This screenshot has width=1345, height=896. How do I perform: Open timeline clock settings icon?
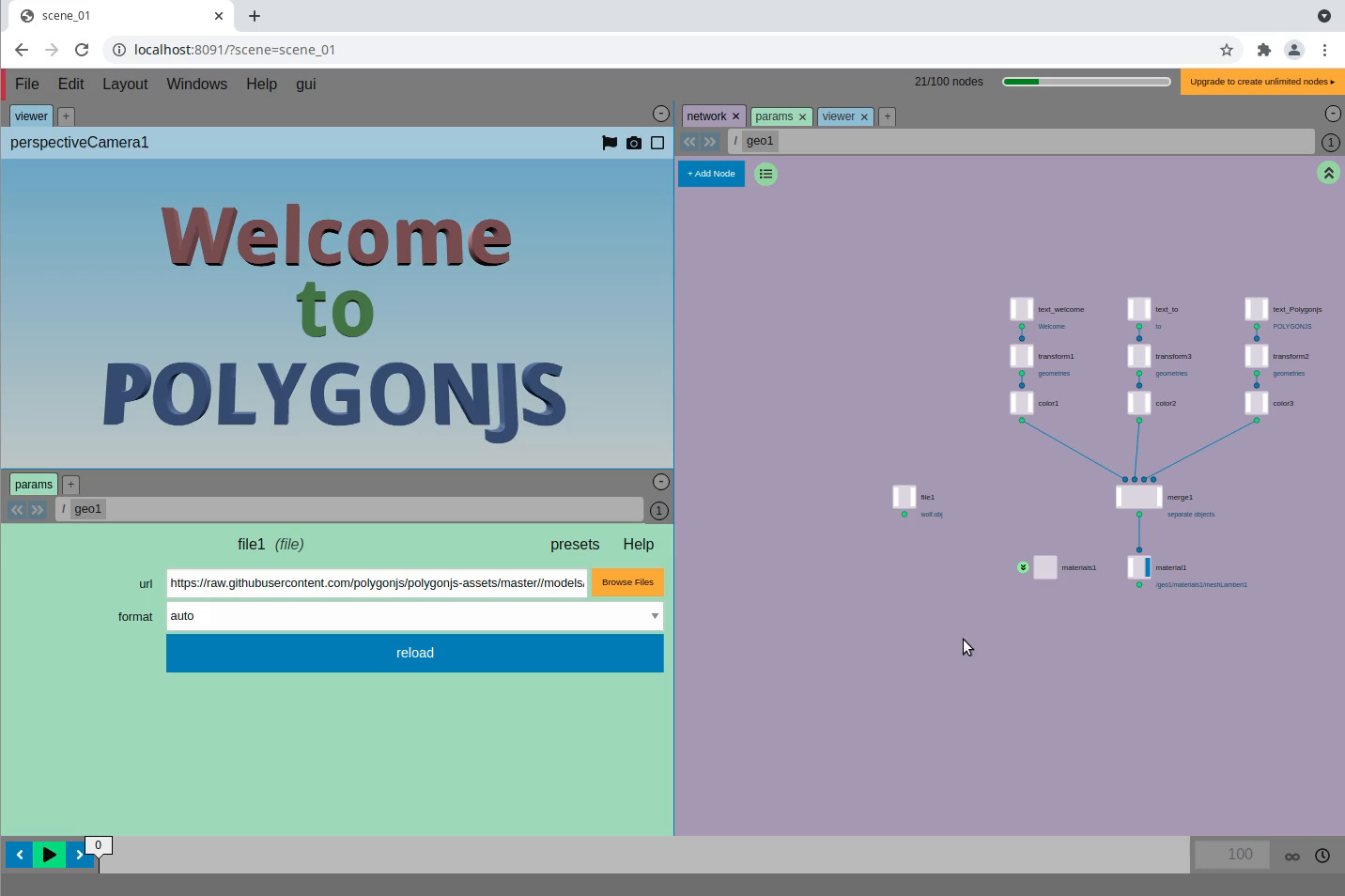click(1322, 856)
